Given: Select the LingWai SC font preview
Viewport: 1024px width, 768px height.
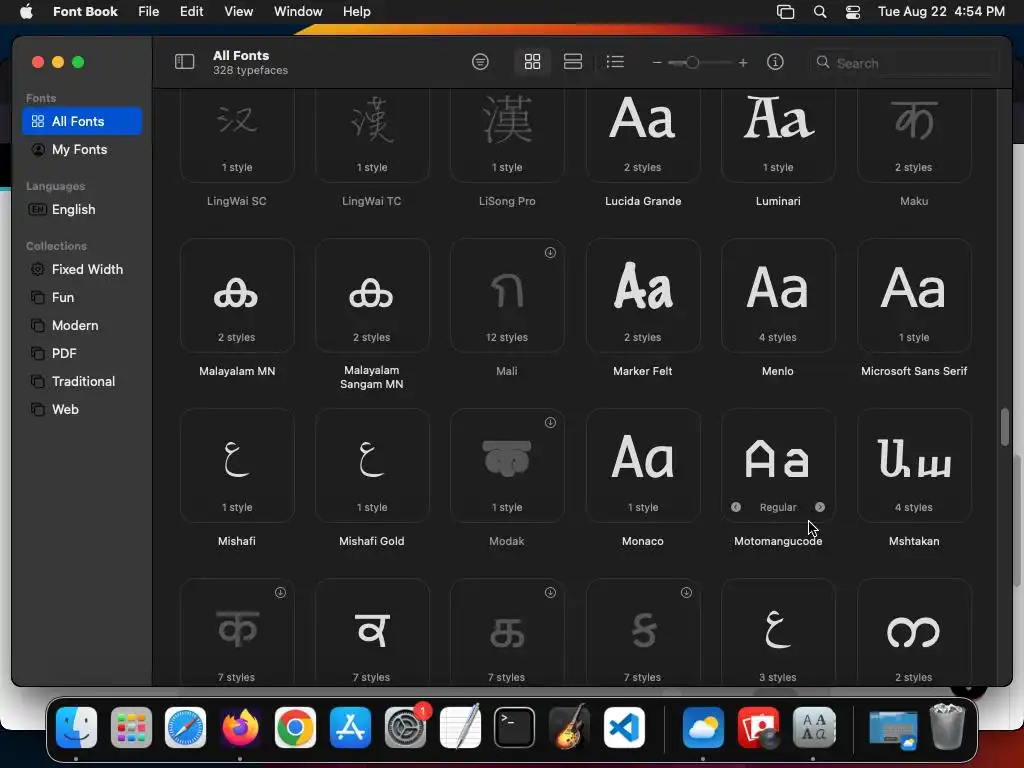Looking at the screenshot, I should [237, 135].
